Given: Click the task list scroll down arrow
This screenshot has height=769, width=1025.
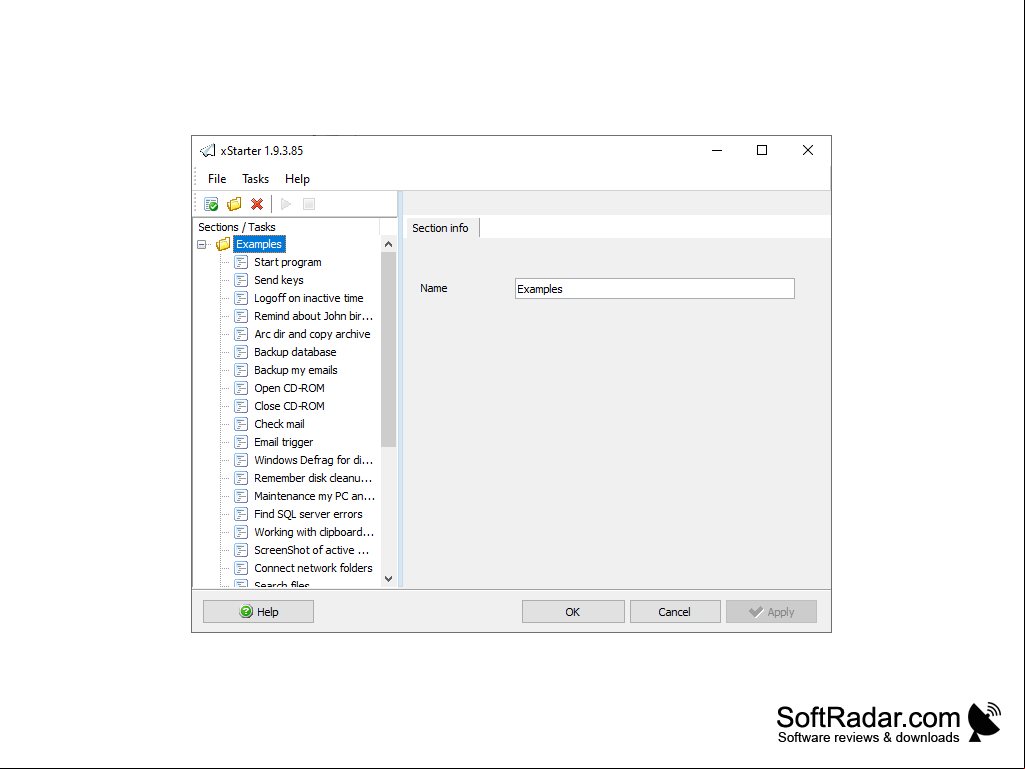Looking at the screenshot, I should click(x=388, y=579).
